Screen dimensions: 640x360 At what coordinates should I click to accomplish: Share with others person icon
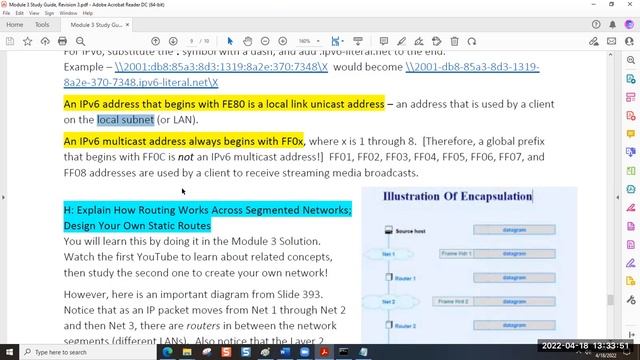[629, 41]
